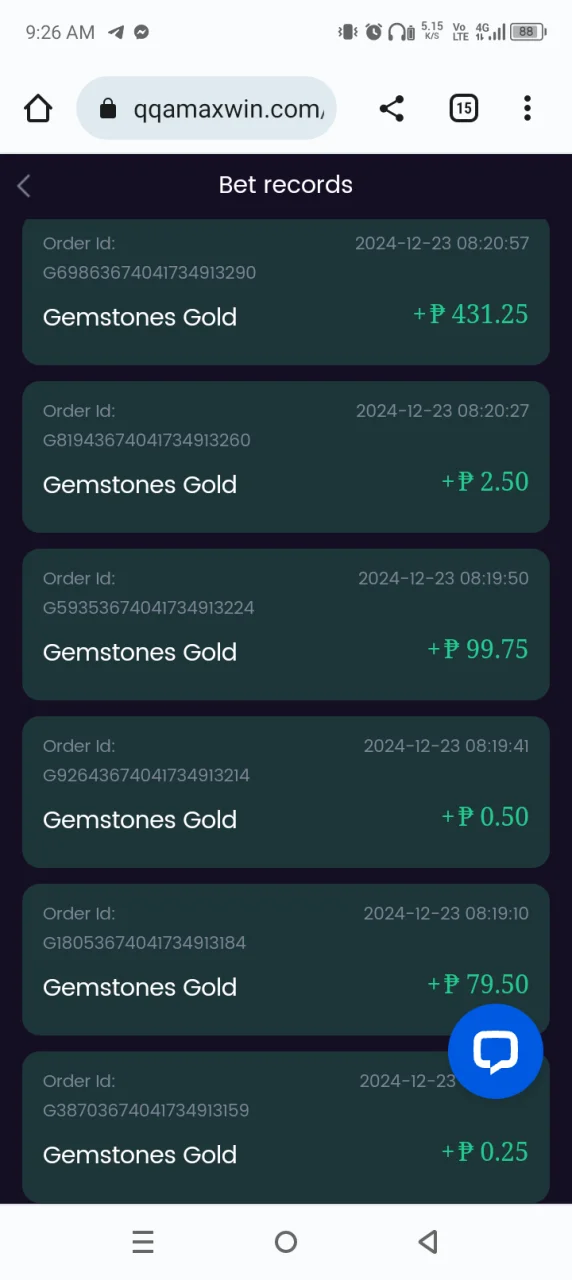Open the tab switcher showing 15 tabs
572x1280 pixels.
tap(463, 108)
